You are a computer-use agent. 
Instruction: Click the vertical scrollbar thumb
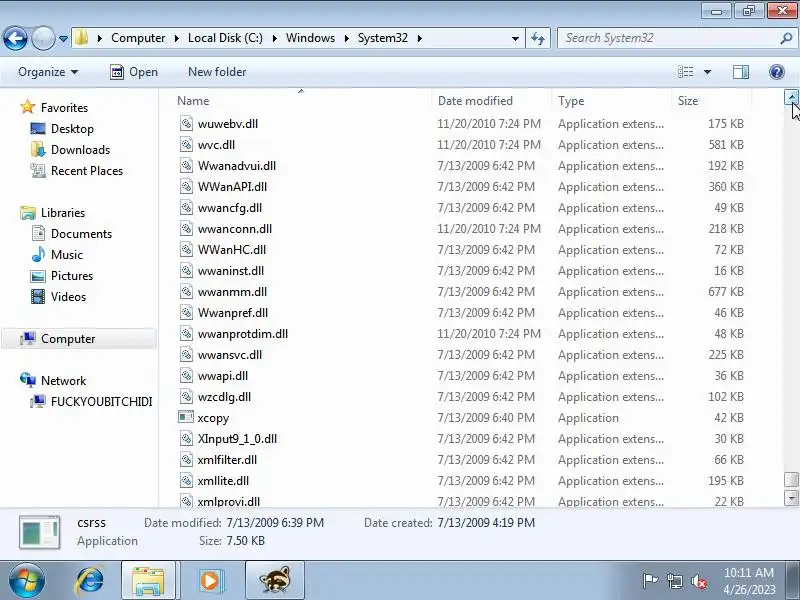[791, 480]
